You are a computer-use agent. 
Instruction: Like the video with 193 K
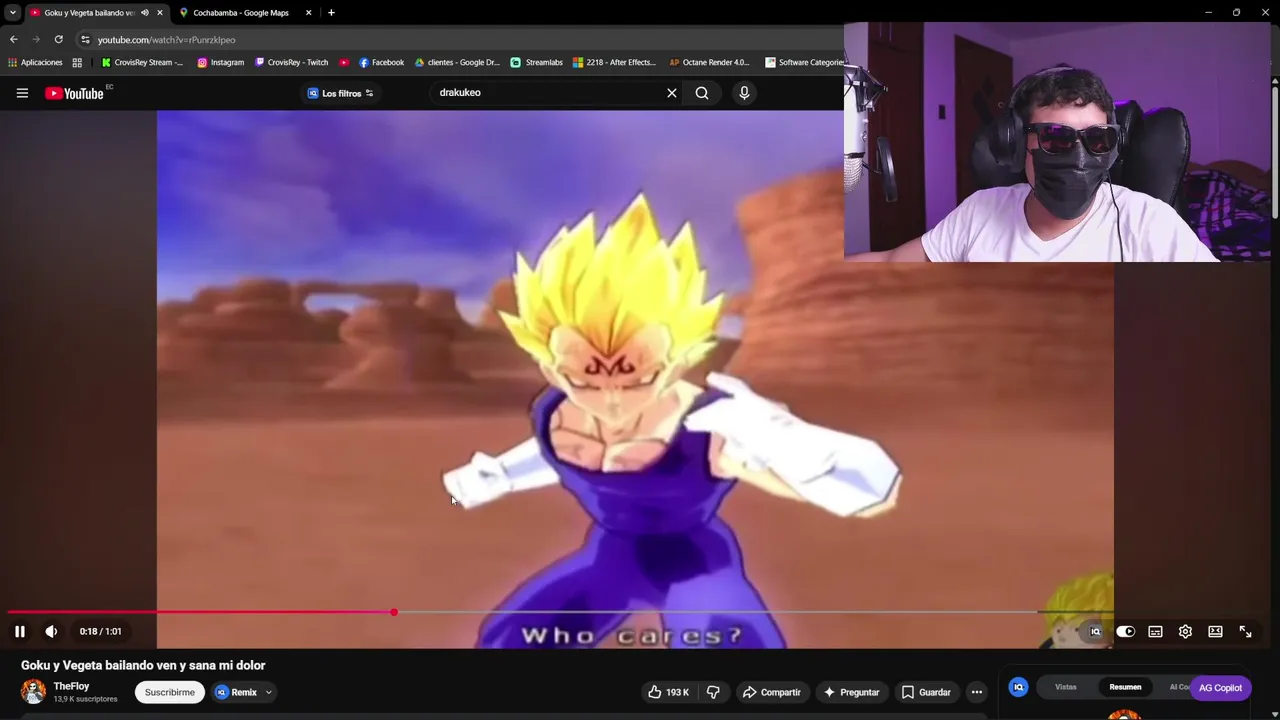coord(668,692)
